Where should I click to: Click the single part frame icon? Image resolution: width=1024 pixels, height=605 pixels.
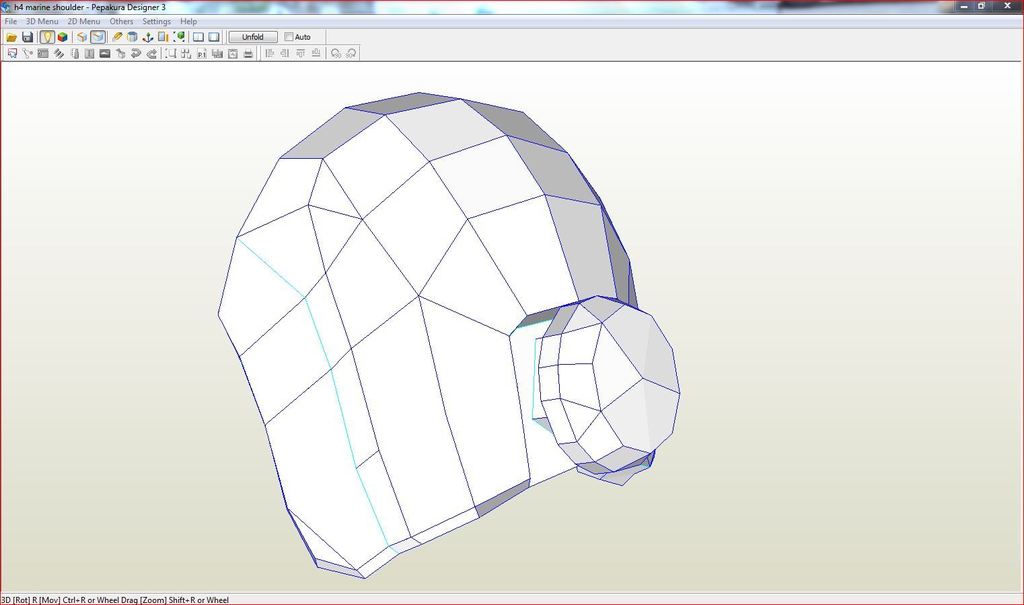(x=170, y=54)
